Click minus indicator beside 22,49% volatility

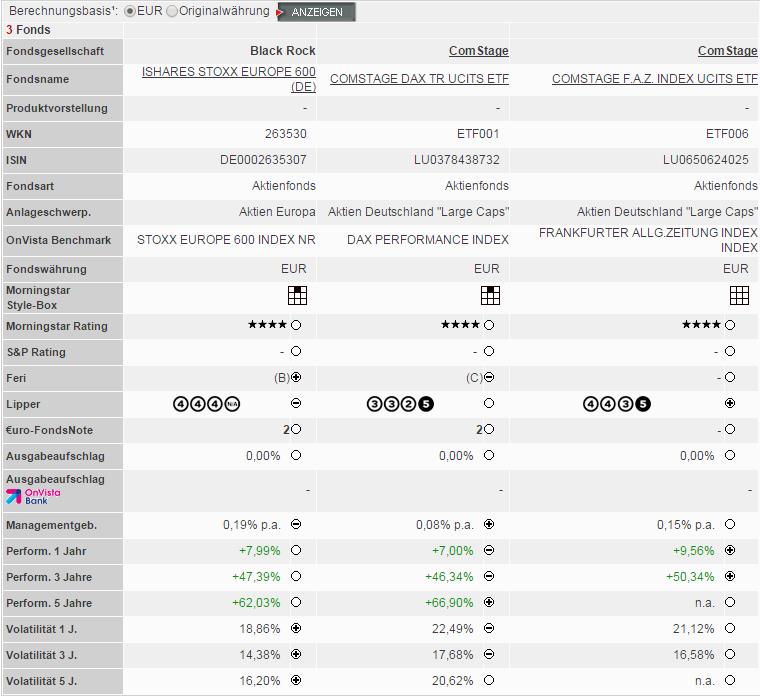[x=489, y=628]
